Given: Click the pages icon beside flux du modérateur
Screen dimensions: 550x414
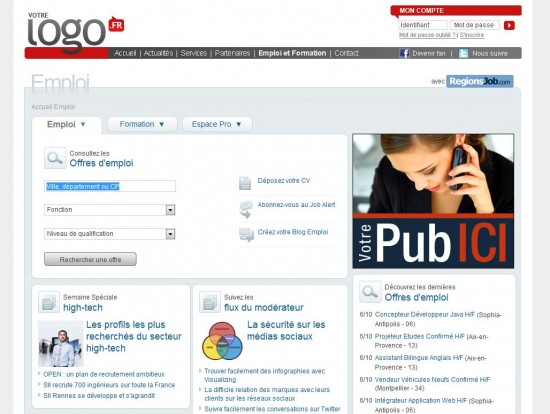Looking at the screenshot, I should (x=210, y=302).
